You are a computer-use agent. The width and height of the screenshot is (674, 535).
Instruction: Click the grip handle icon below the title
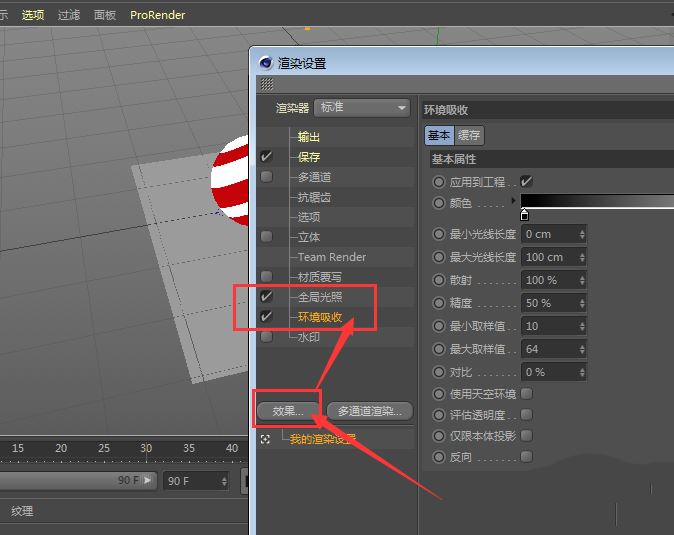point(266,85)
